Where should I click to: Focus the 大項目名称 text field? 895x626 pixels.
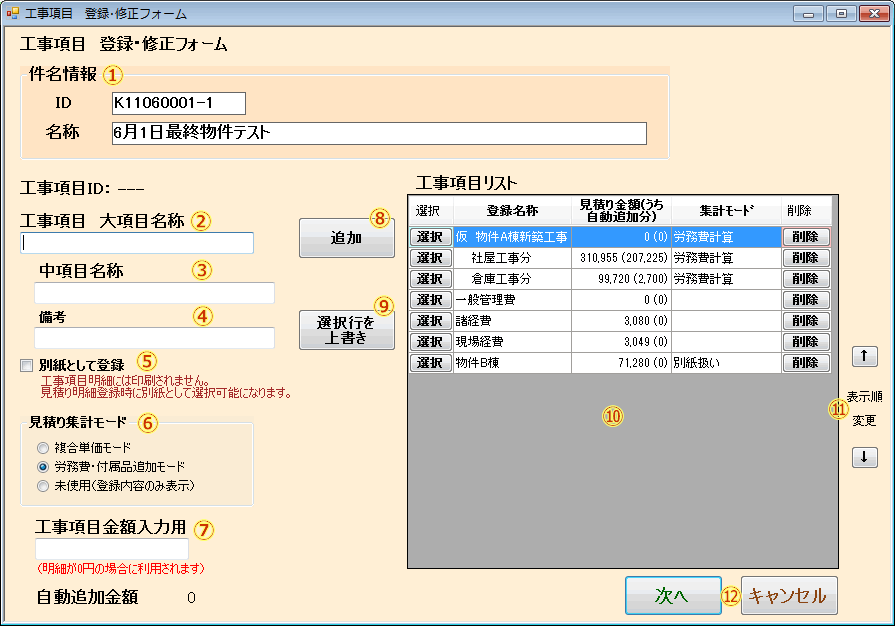point(137,243)
